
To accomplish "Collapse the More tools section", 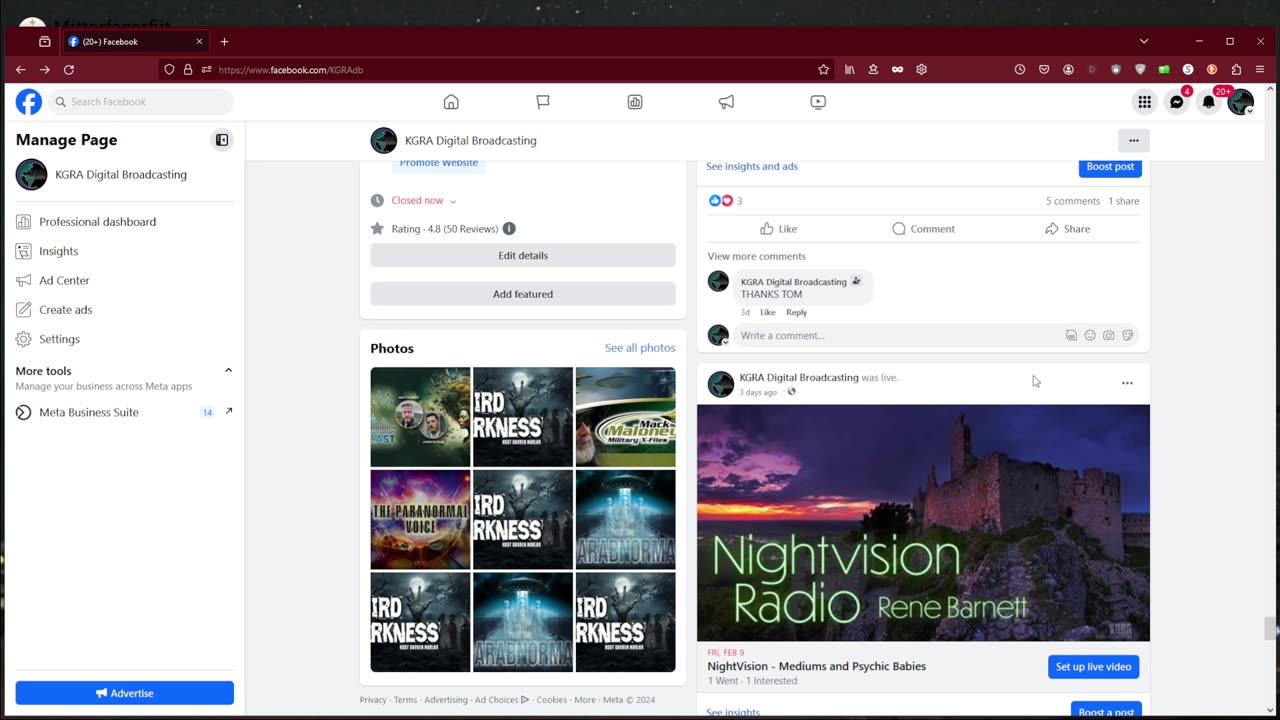I will click(228, 370).
